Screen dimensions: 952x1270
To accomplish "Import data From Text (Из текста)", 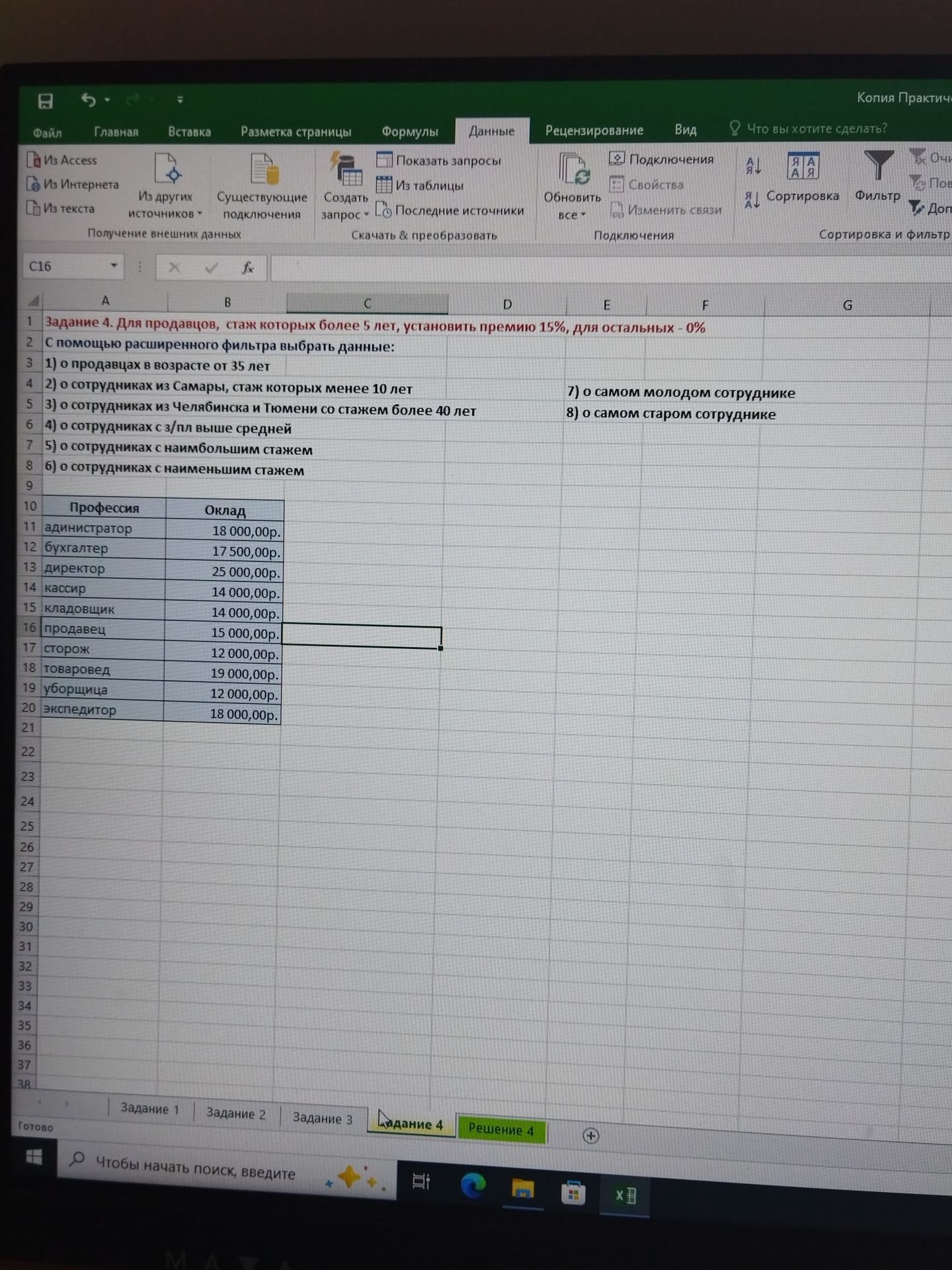I will [x=60, y=208].
